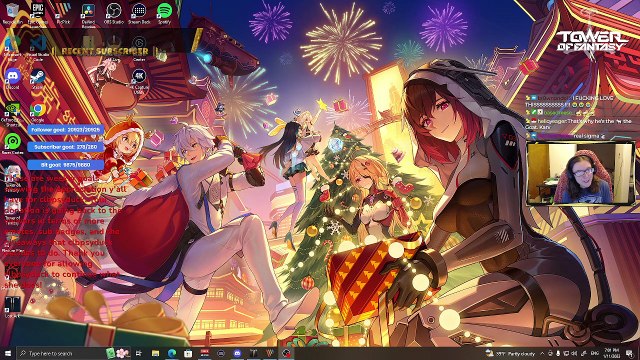The width and height of the screenshot is (640, 360).
Task: Open File Explorer from the taskbar
Action: tap(155, 353)
